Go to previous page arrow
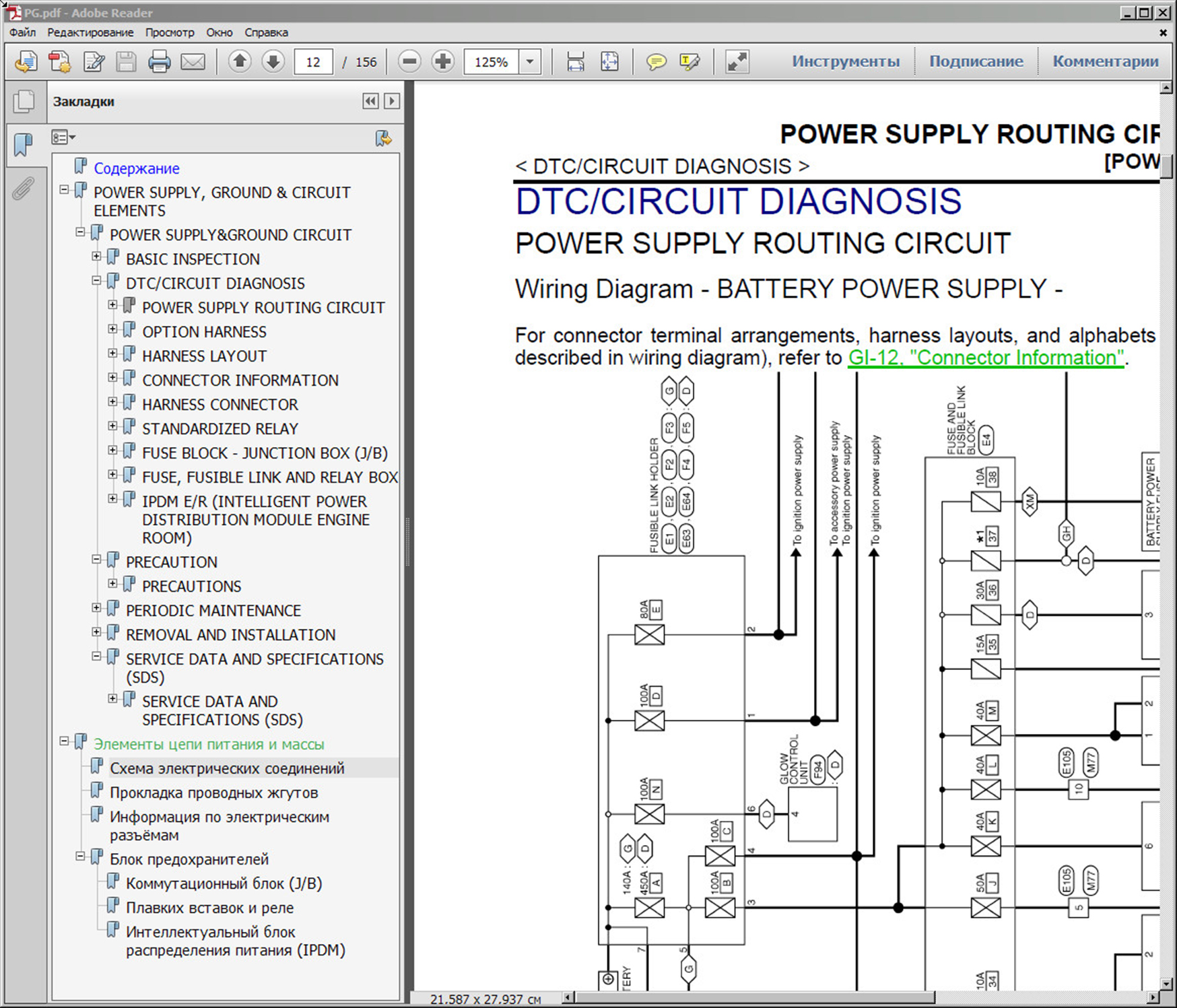Screen dimensions: 1177x1008 (240, 62)
